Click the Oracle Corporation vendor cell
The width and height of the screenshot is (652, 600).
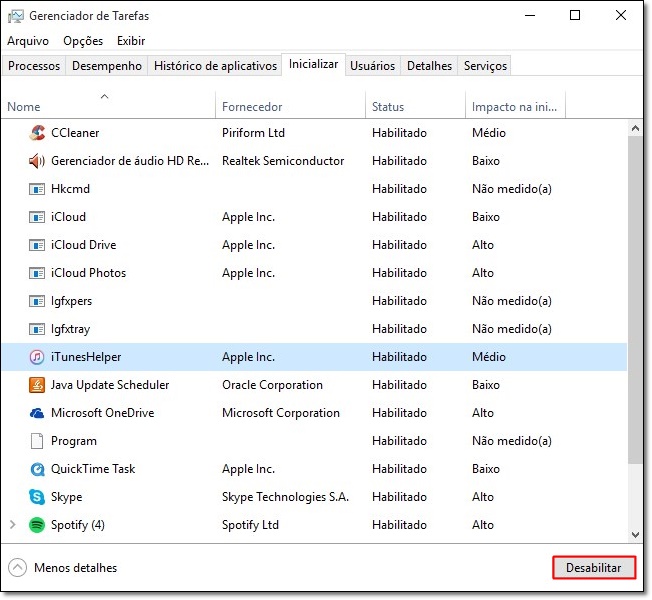pyautogui.click(x=272, y=385)
